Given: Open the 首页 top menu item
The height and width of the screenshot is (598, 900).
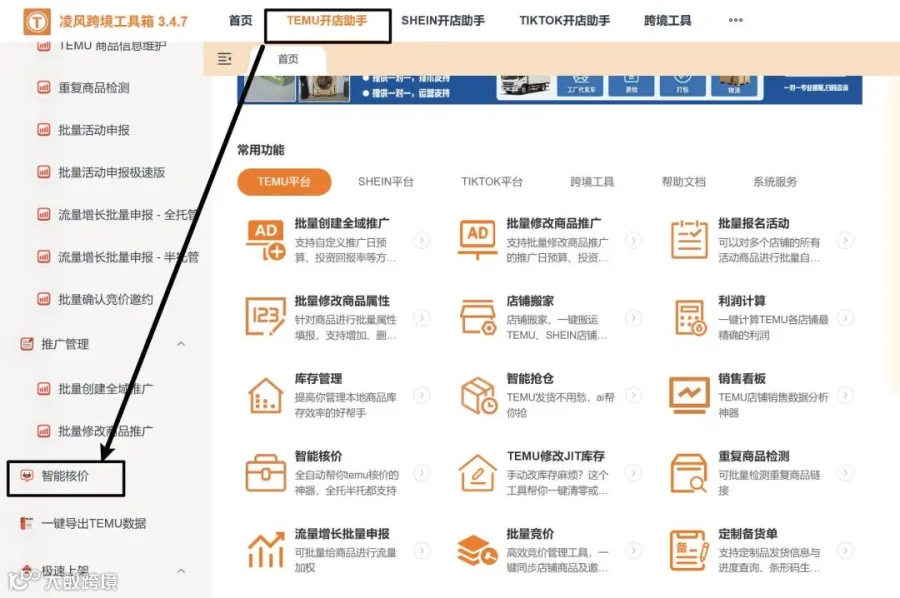Looking at the screenshot, I should click(x=240, y=21).
